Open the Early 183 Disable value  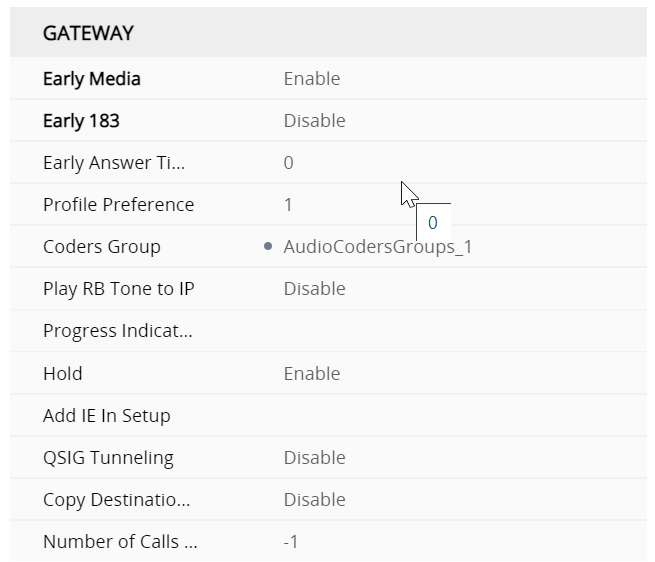pos(314,121)
